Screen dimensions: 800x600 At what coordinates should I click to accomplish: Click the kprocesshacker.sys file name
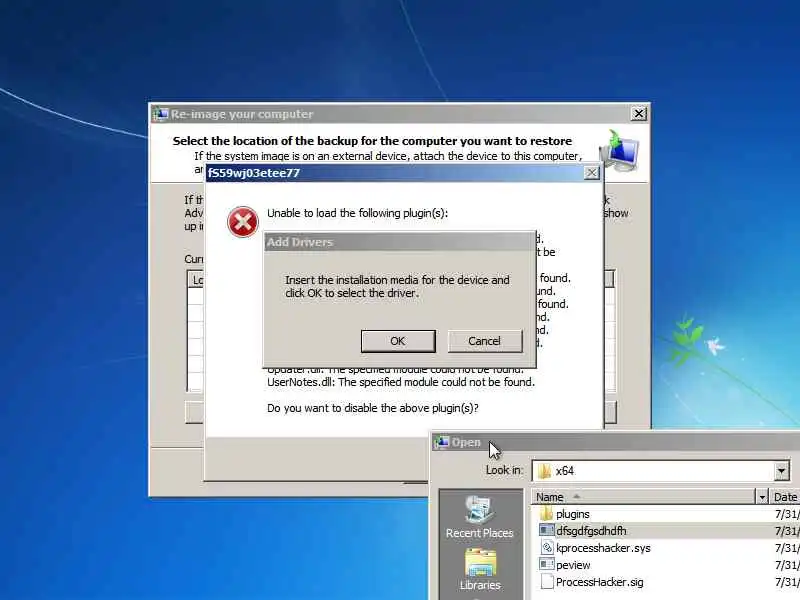[x=603, y=548]
